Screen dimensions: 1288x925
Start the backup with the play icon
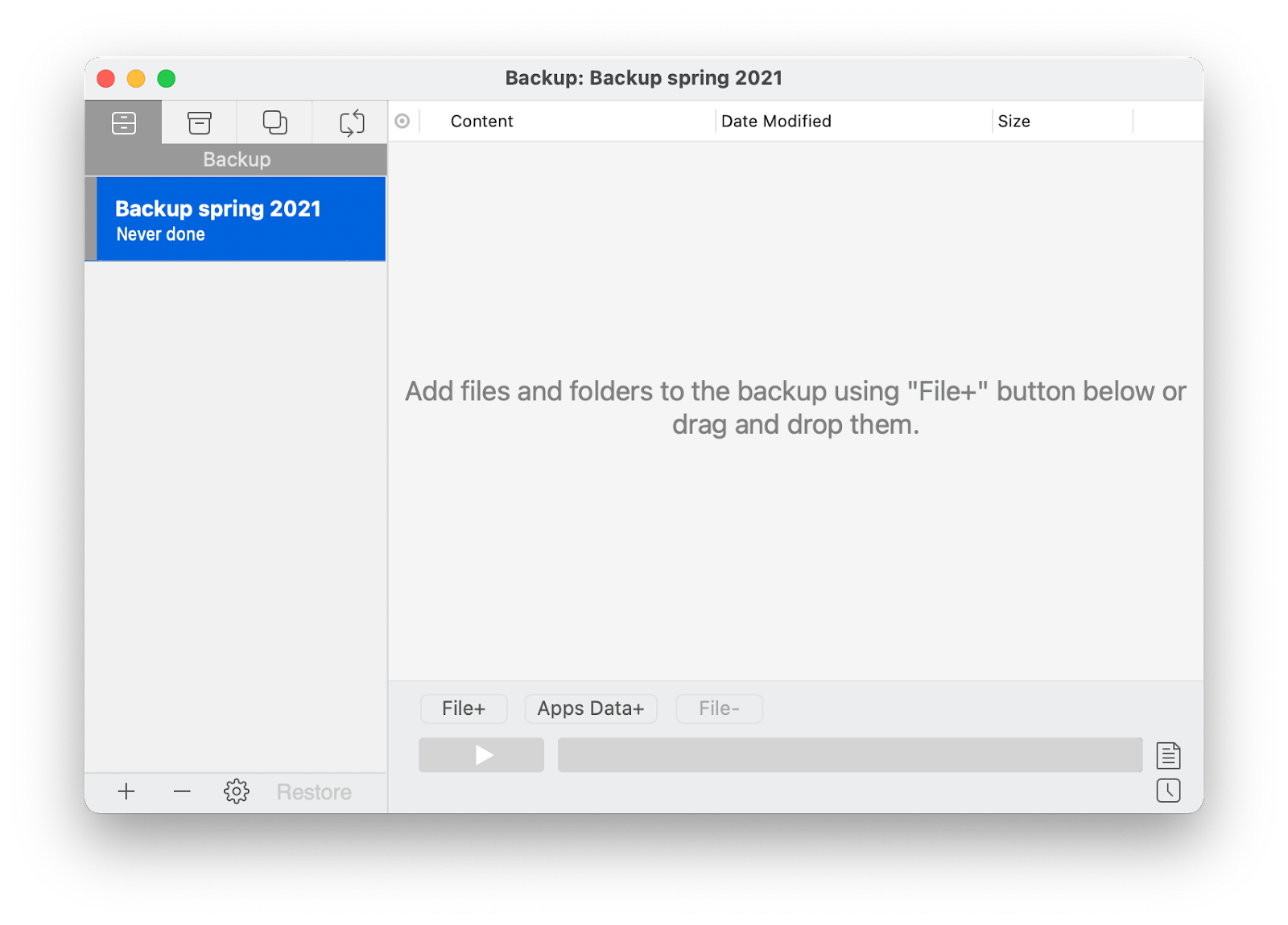tap(481, 754)
